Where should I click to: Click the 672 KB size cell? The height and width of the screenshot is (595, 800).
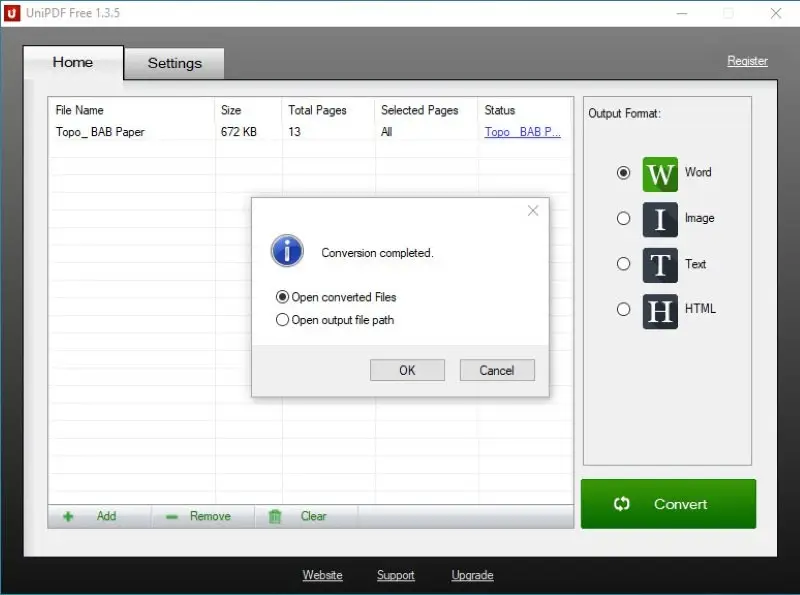click(x=239, y=132)
